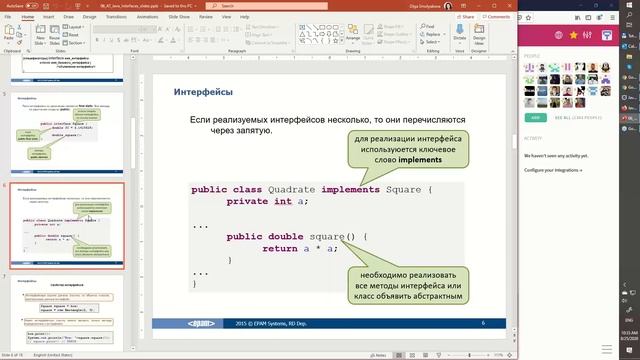This screenshot has width=640, height=360.
Task: Click the browser Library icon
Action: [577, 18]
